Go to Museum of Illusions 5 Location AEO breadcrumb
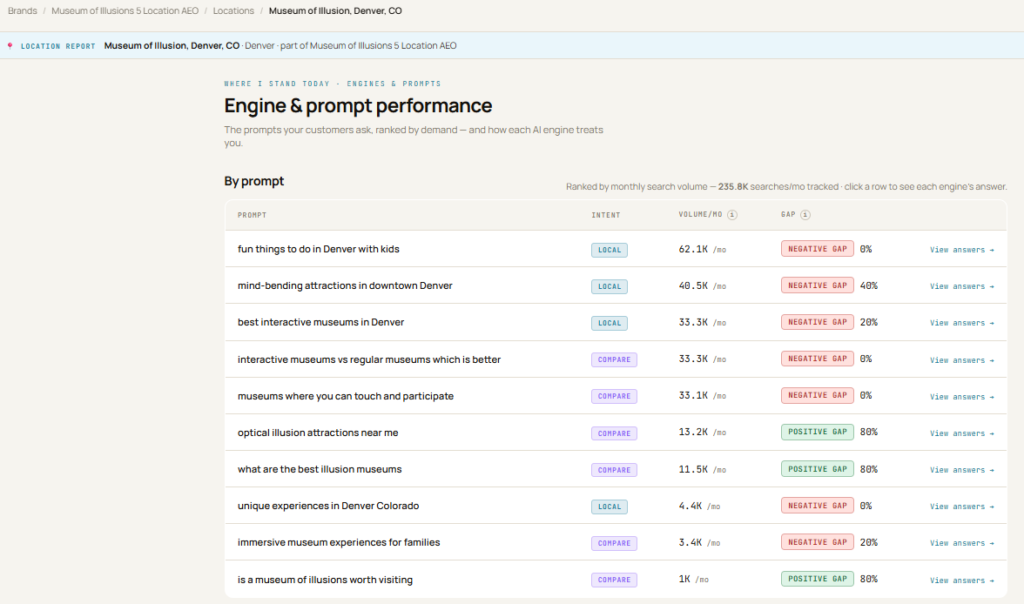 pyautogui.click(x=125, y=11)
